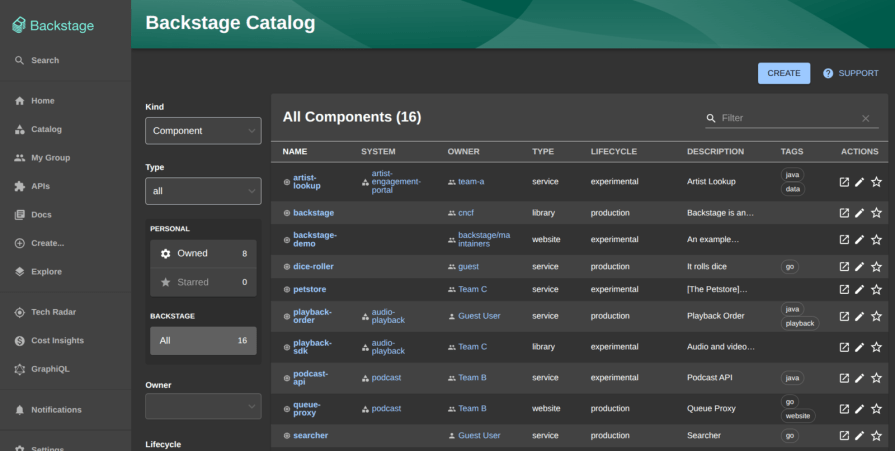This screenshot has height=451, width=895.
Task: Click the 'Queue Proxy' description cell
Action: 711,409
